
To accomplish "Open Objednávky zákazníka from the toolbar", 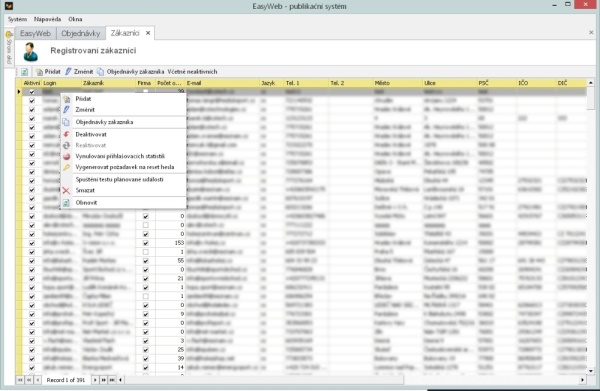I will coord(131,72).
